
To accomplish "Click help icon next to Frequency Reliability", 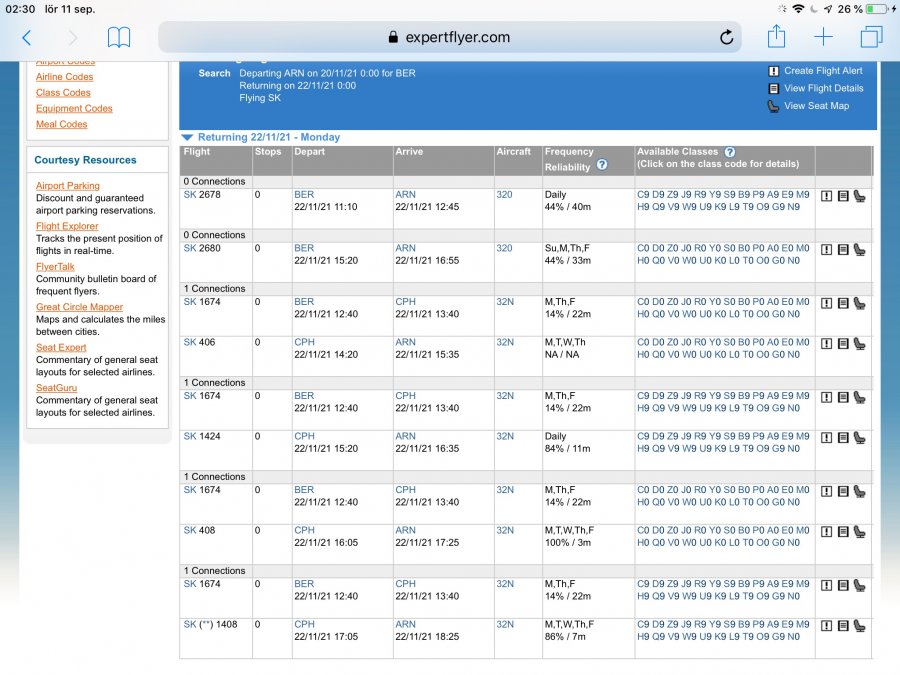I will click(x=602, y=165).
